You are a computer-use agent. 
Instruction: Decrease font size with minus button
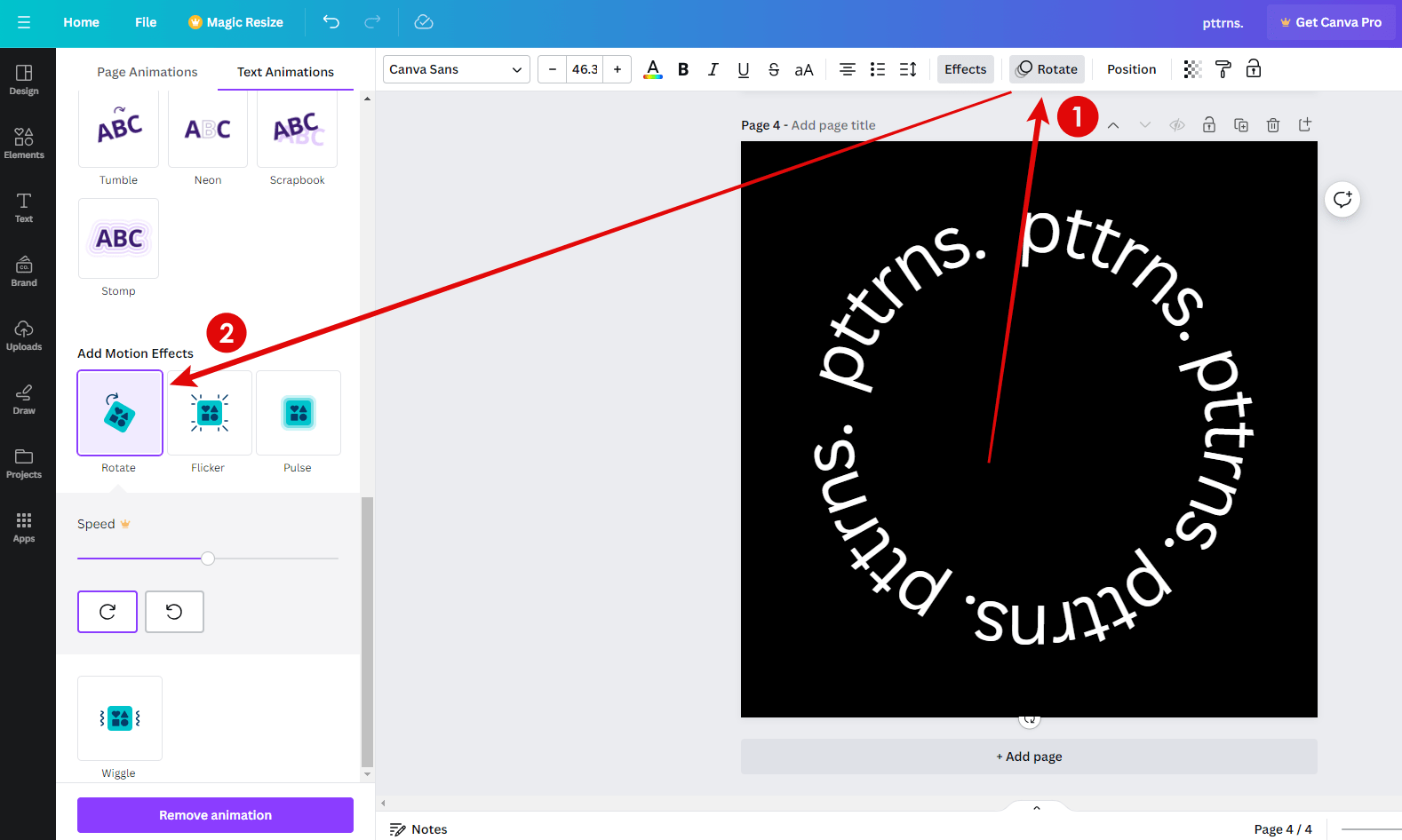pyautogui.click(x=553, y=69)
